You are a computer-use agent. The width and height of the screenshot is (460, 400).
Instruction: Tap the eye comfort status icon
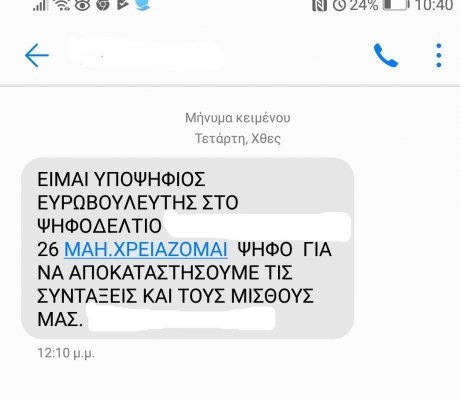(x=82, y=5)
